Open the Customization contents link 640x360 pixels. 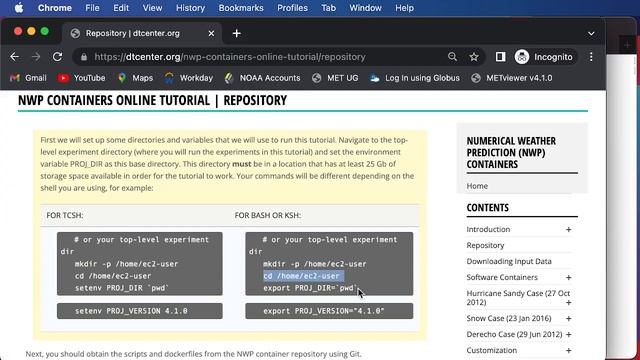(x=491, y=350)
